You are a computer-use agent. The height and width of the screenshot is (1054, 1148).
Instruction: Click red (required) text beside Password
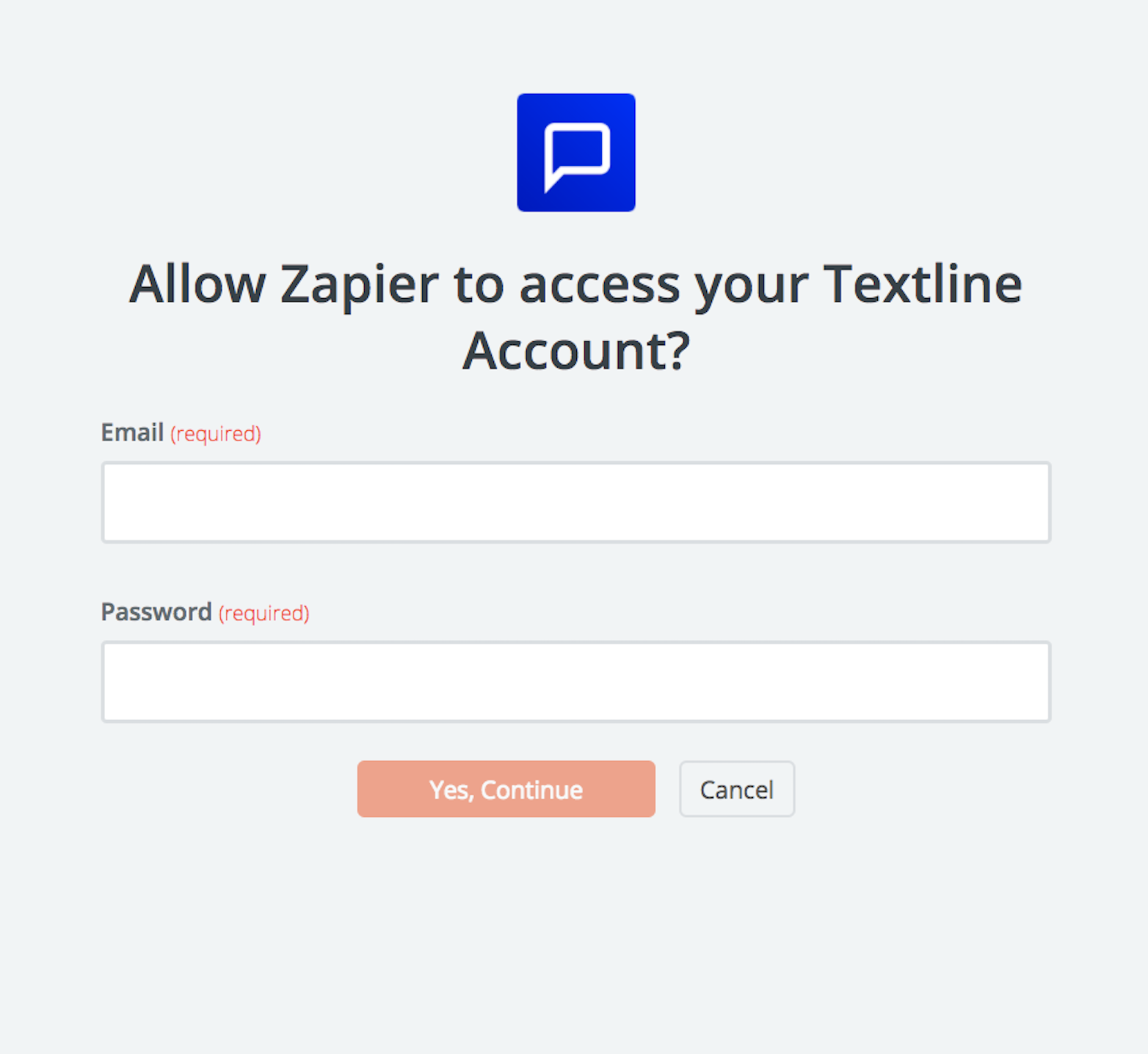264,613
